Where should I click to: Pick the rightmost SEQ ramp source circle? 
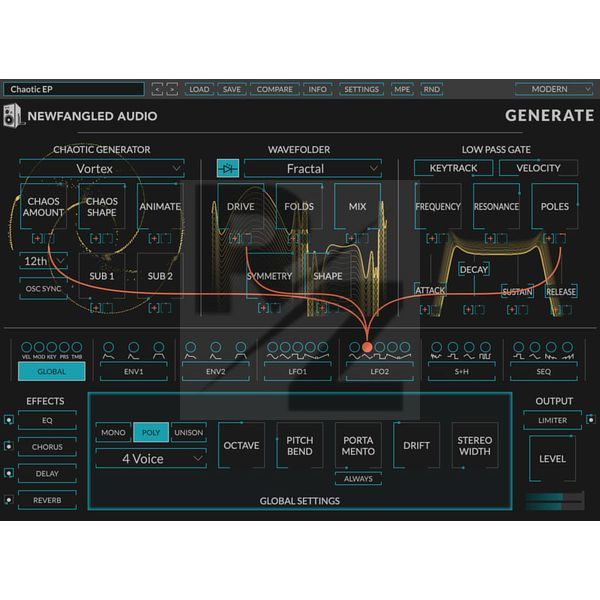[x=567, y=347]
